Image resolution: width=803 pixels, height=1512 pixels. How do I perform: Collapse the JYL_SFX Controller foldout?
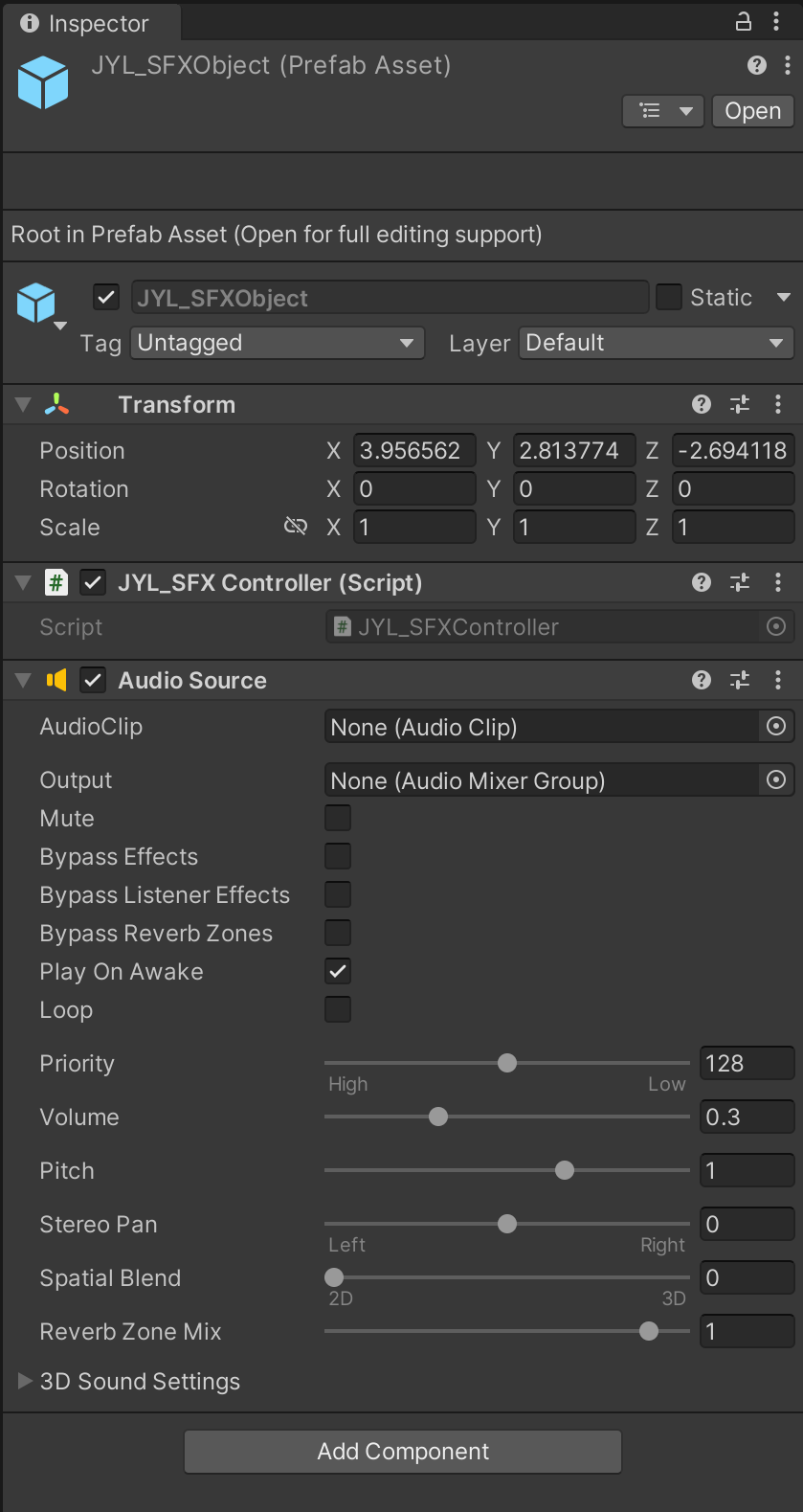[x=24, y=582]
